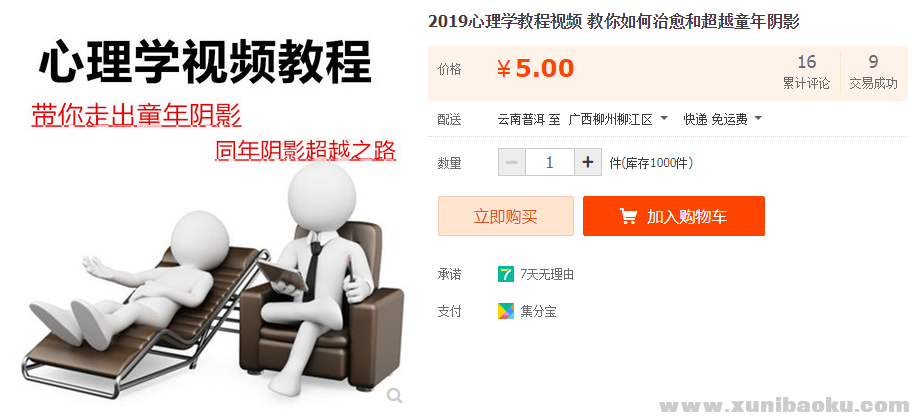Open the 广西柳州柳江区 destination dropdown
912x418 pixels.
618,120
